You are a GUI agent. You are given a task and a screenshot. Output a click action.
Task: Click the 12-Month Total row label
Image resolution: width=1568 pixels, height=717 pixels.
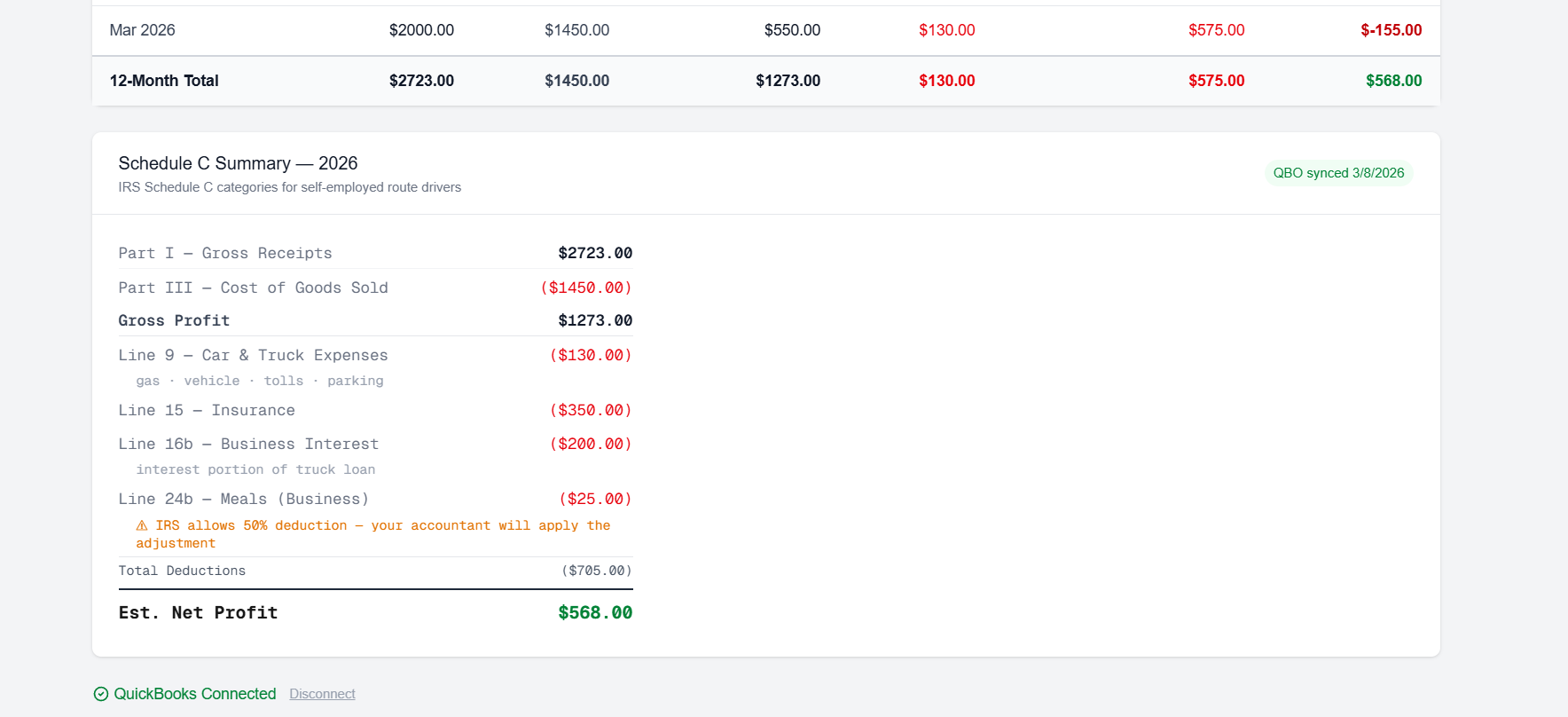164,81
